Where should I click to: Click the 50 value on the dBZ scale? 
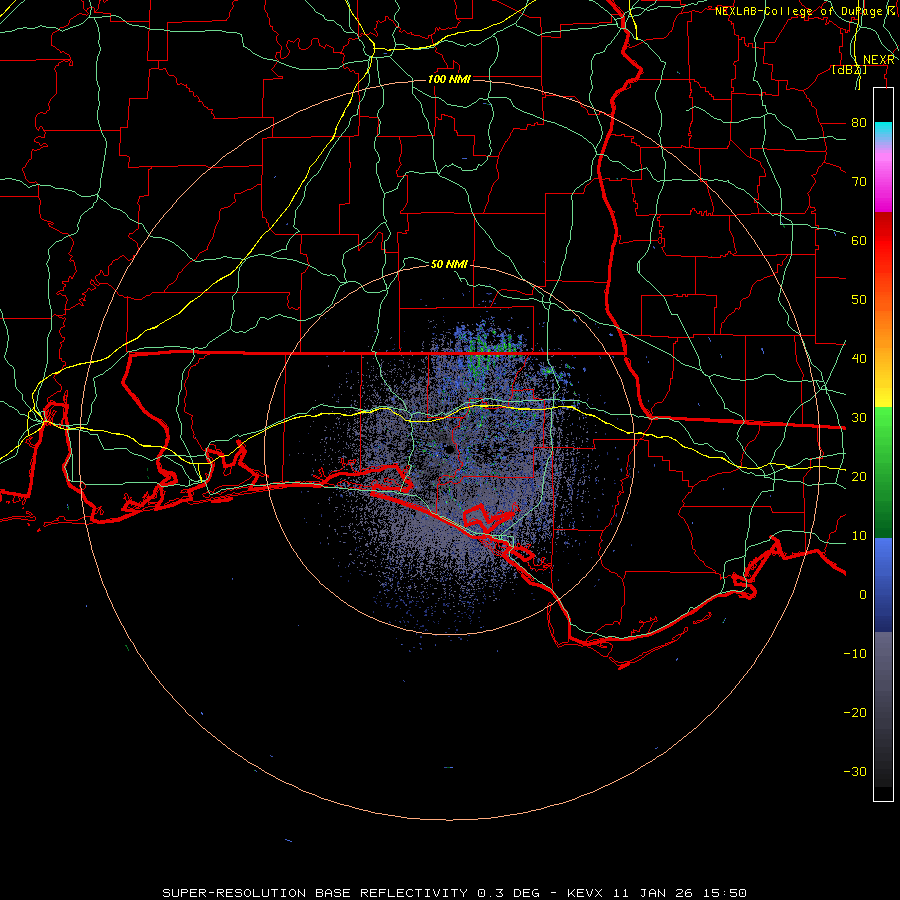point(859,300)
